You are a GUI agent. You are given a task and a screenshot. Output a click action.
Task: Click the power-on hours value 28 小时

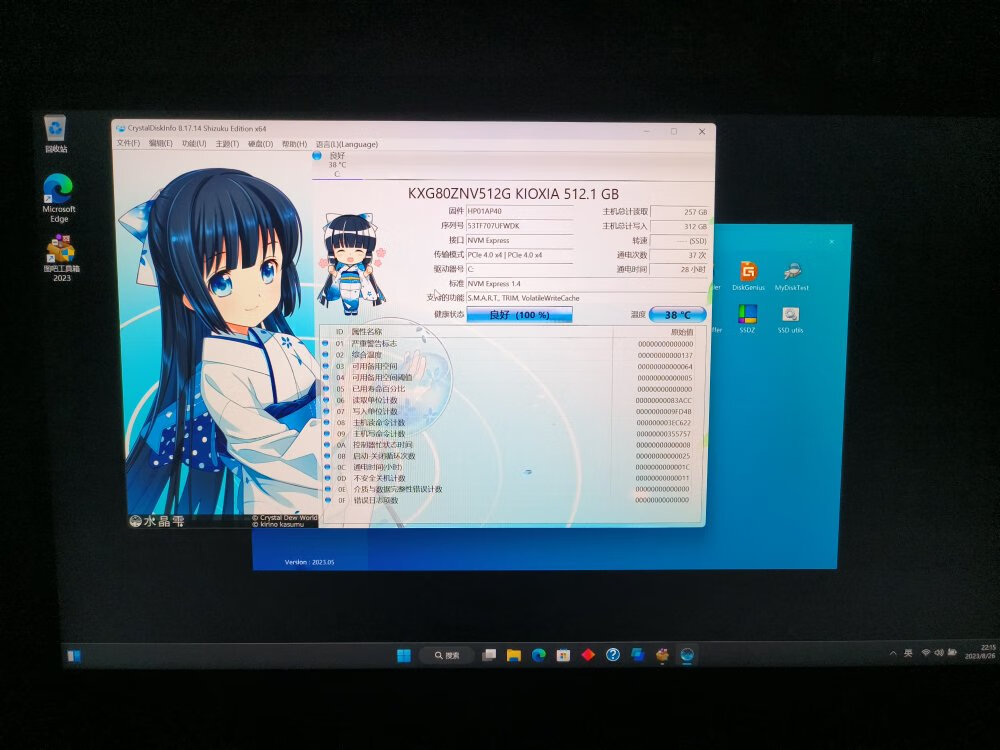click(679, 269)
